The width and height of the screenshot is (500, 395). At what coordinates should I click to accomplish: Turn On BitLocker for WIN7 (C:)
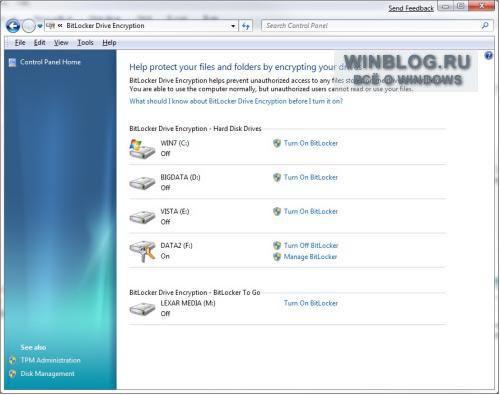[311, 143]
